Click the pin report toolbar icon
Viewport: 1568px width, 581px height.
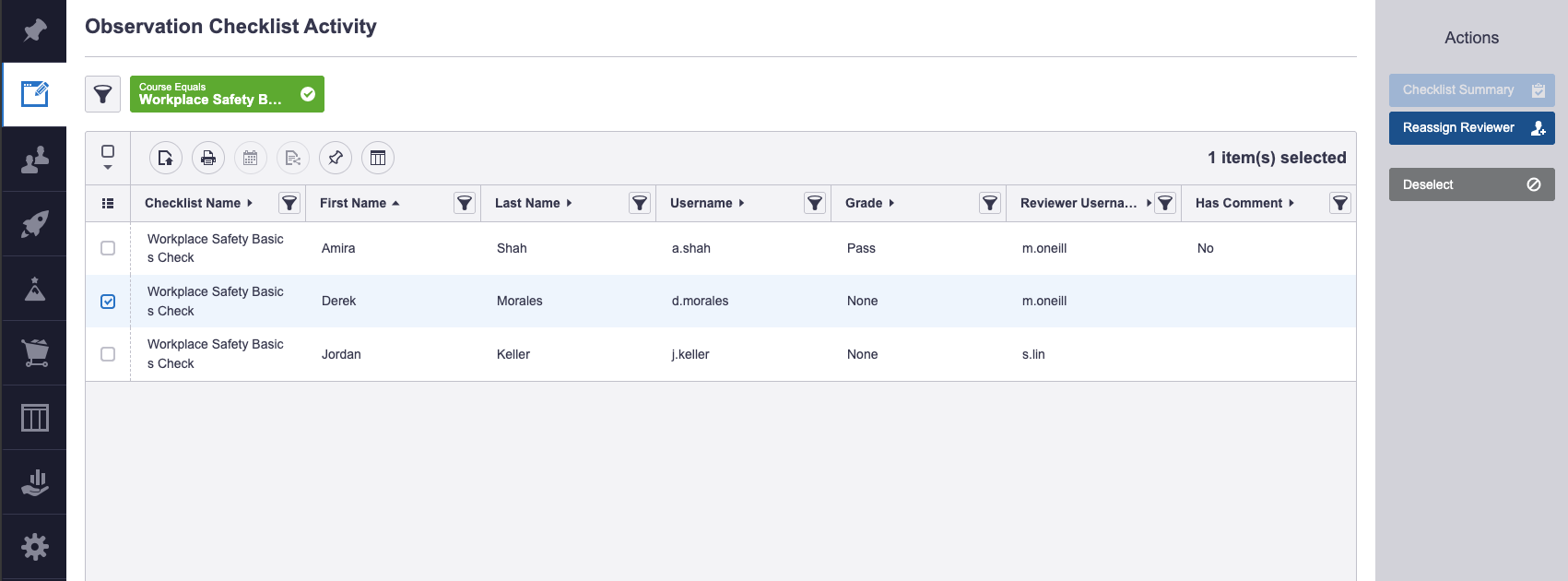coord(336,159)
